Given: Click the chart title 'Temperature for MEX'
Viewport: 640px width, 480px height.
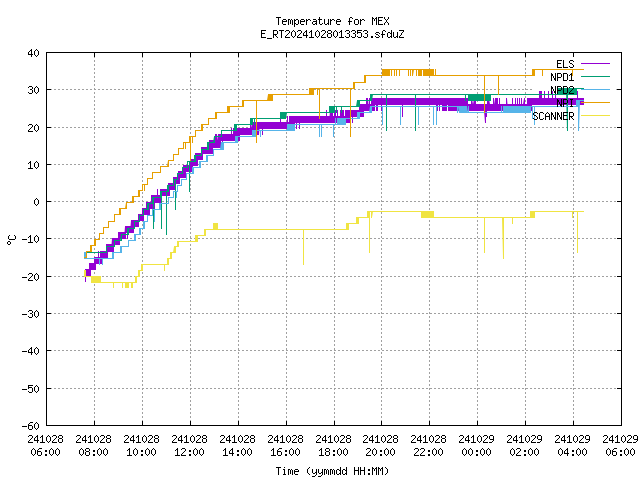Looking at the screenshot, I should pyautogui.click(x=332, y=21).
